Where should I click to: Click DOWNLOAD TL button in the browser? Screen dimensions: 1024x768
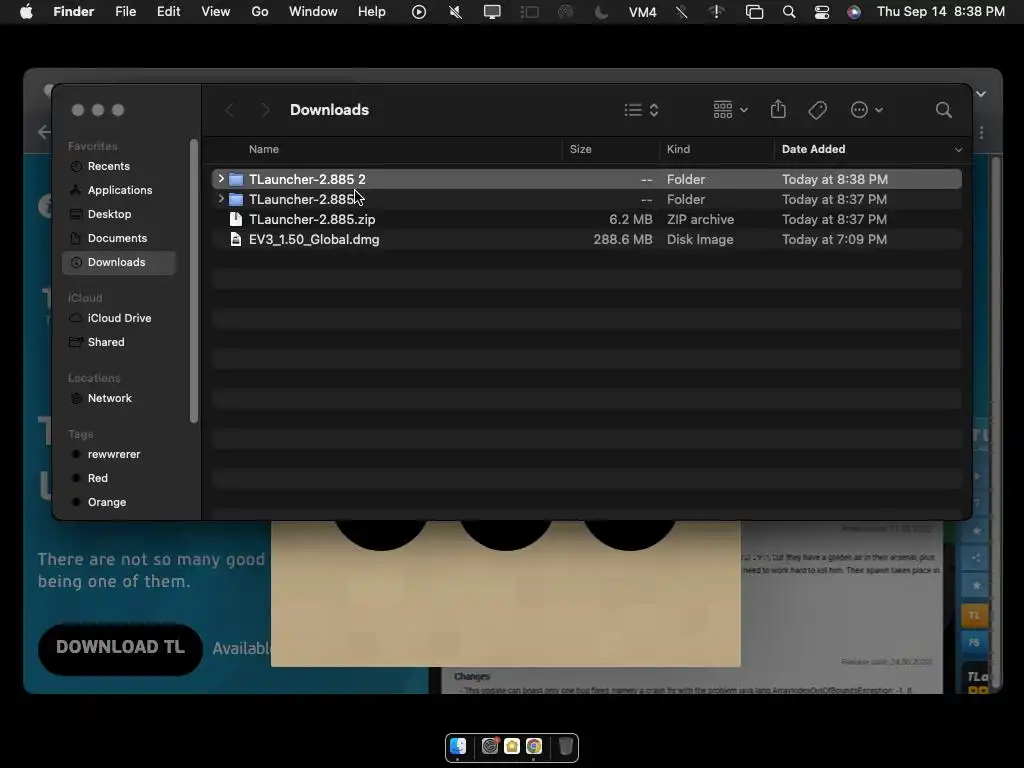tap(120, 648)
